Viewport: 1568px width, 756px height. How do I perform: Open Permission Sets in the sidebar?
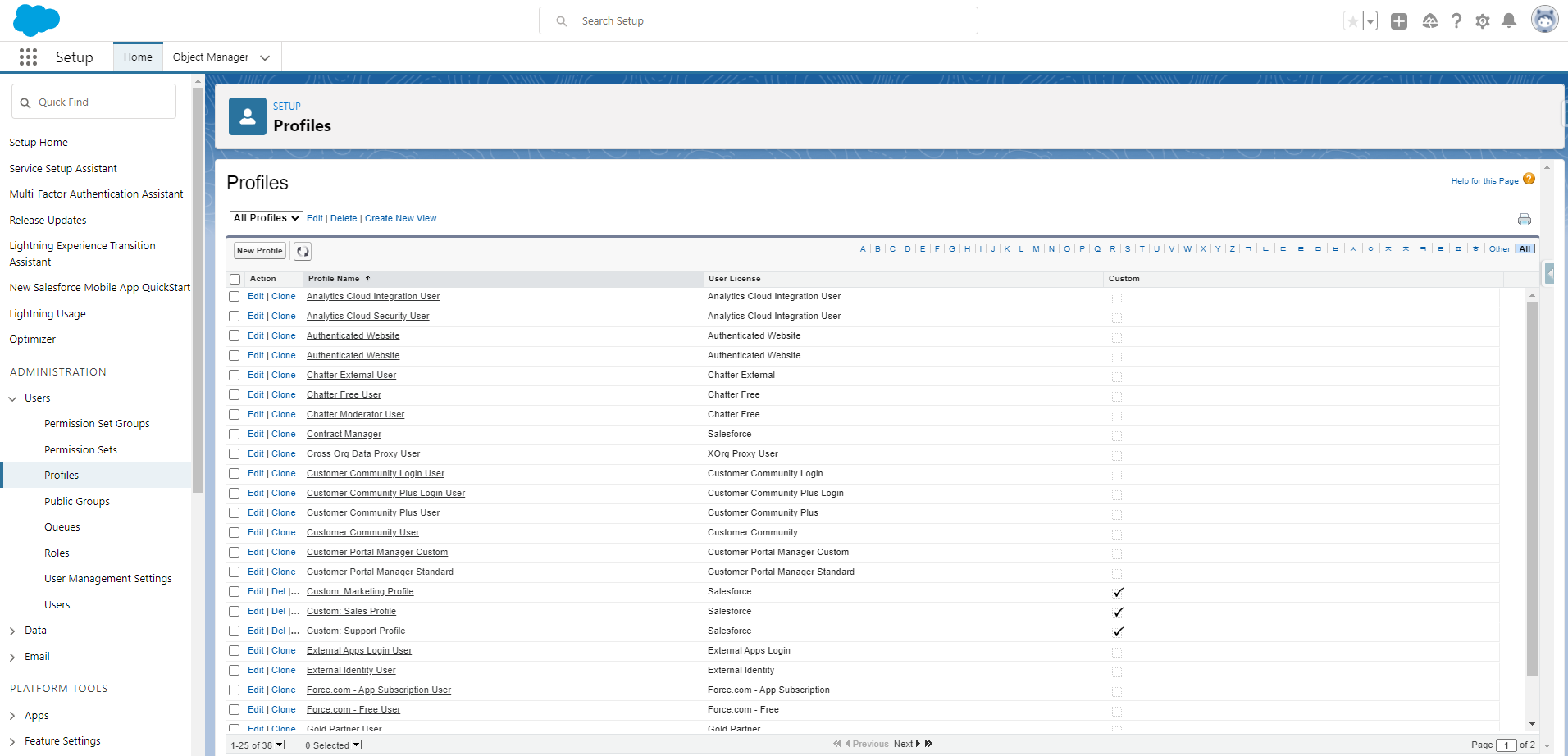tap(80, 450)
